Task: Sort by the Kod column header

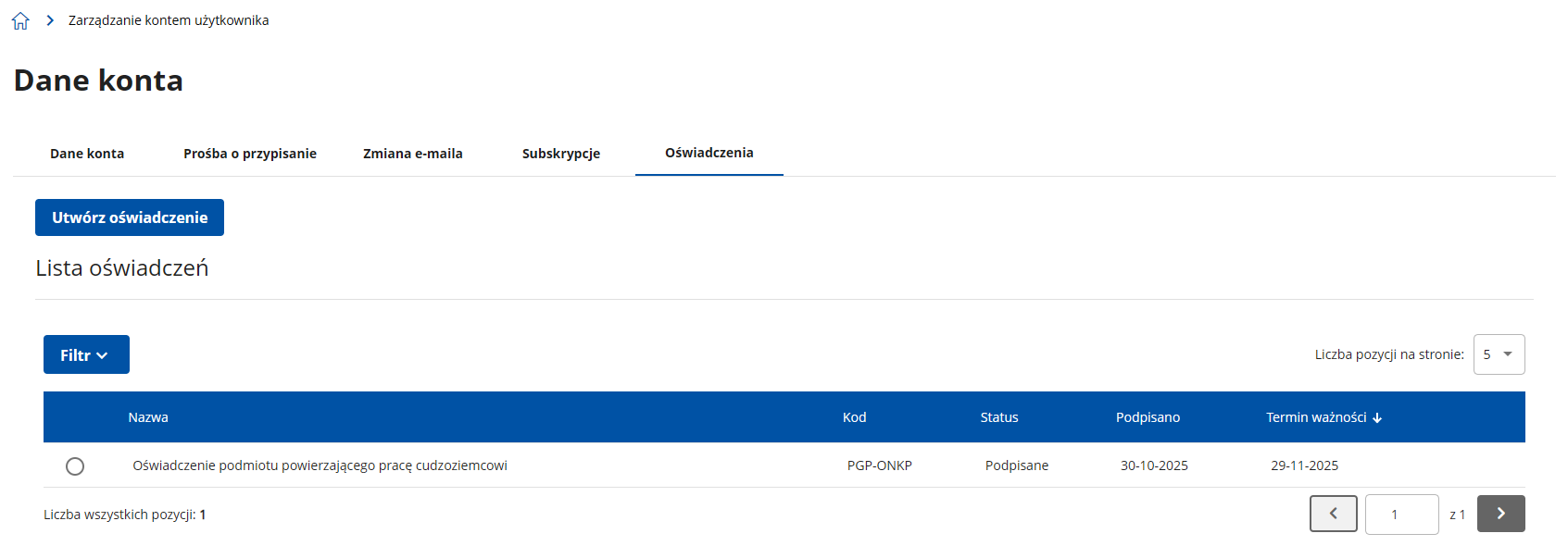Action: 854,417
